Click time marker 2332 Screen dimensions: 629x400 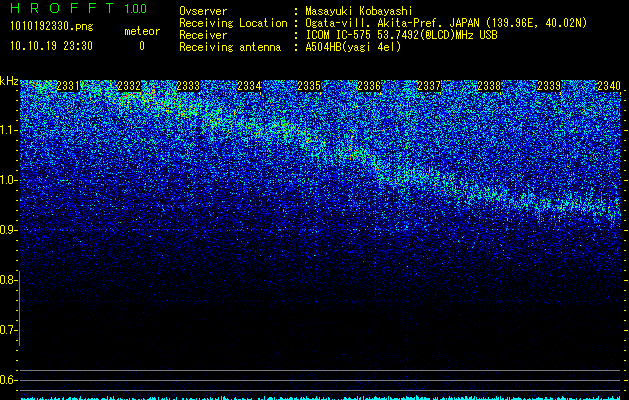coord(129,86)
